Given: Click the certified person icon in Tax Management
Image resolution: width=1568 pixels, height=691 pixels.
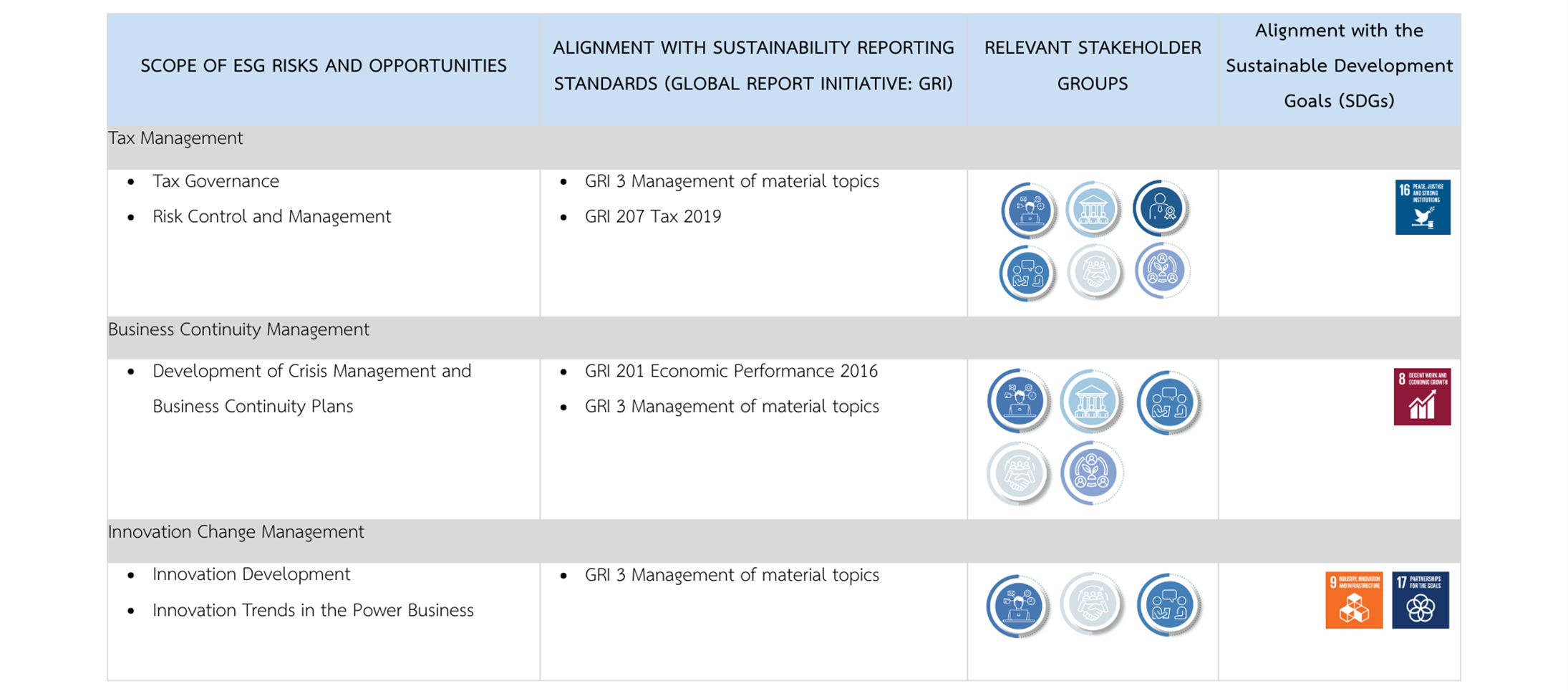Looking at the screenshot, I should click(1160, 208).
